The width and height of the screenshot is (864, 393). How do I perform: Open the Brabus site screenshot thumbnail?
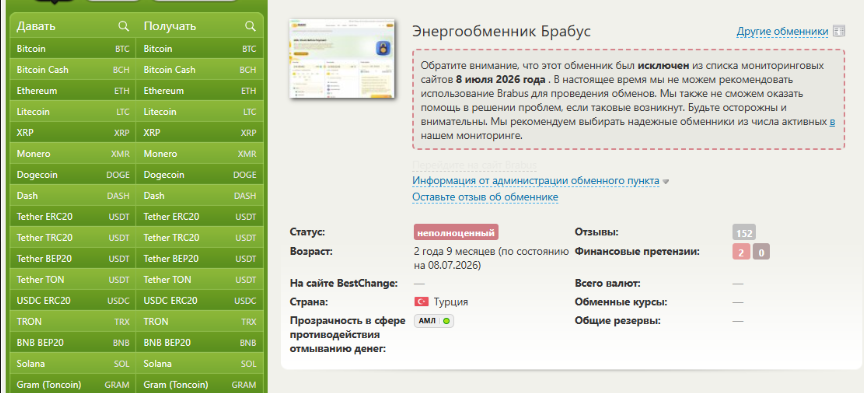click(x=343, y=59)
